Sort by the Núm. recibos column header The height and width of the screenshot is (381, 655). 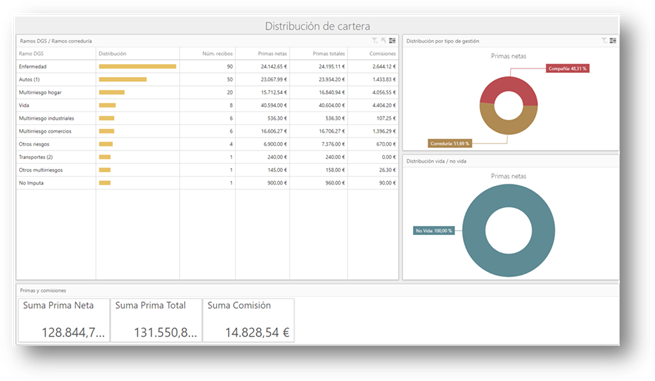pos(208,53)
